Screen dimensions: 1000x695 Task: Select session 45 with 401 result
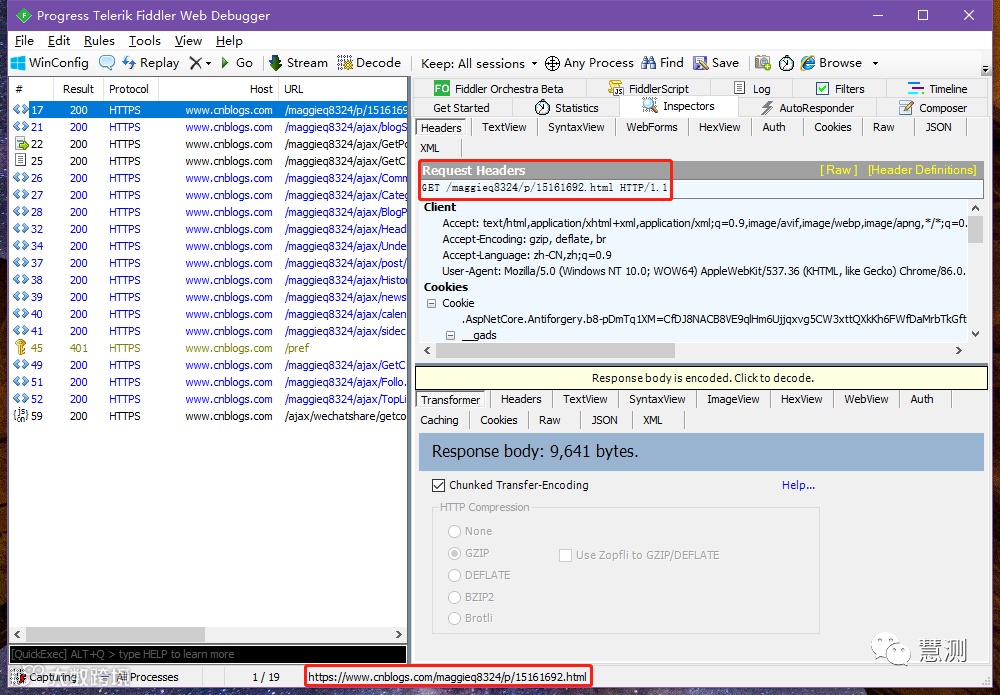click(208, 348)
